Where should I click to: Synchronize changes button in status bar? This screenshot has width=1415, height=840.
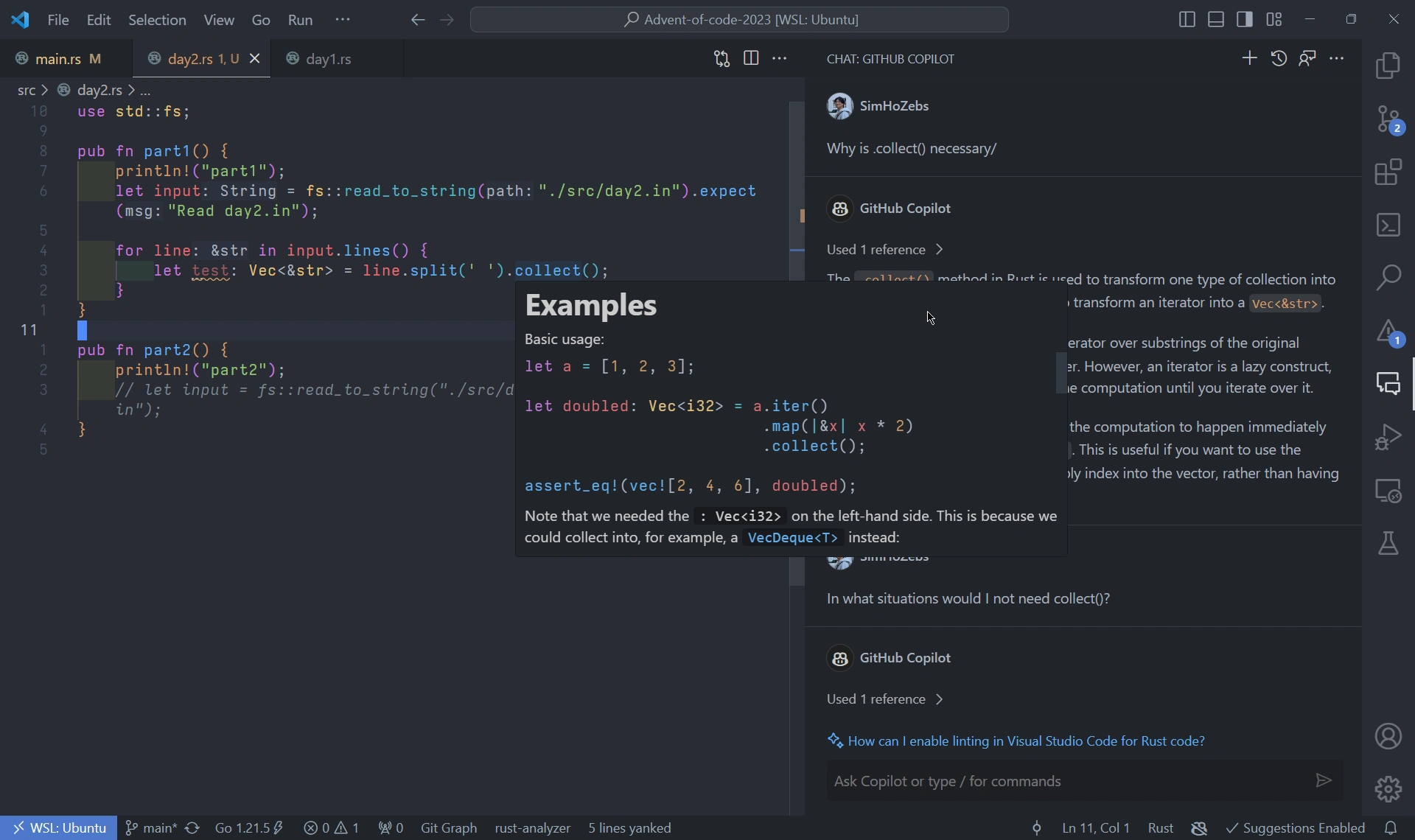[x=192, y=828]
